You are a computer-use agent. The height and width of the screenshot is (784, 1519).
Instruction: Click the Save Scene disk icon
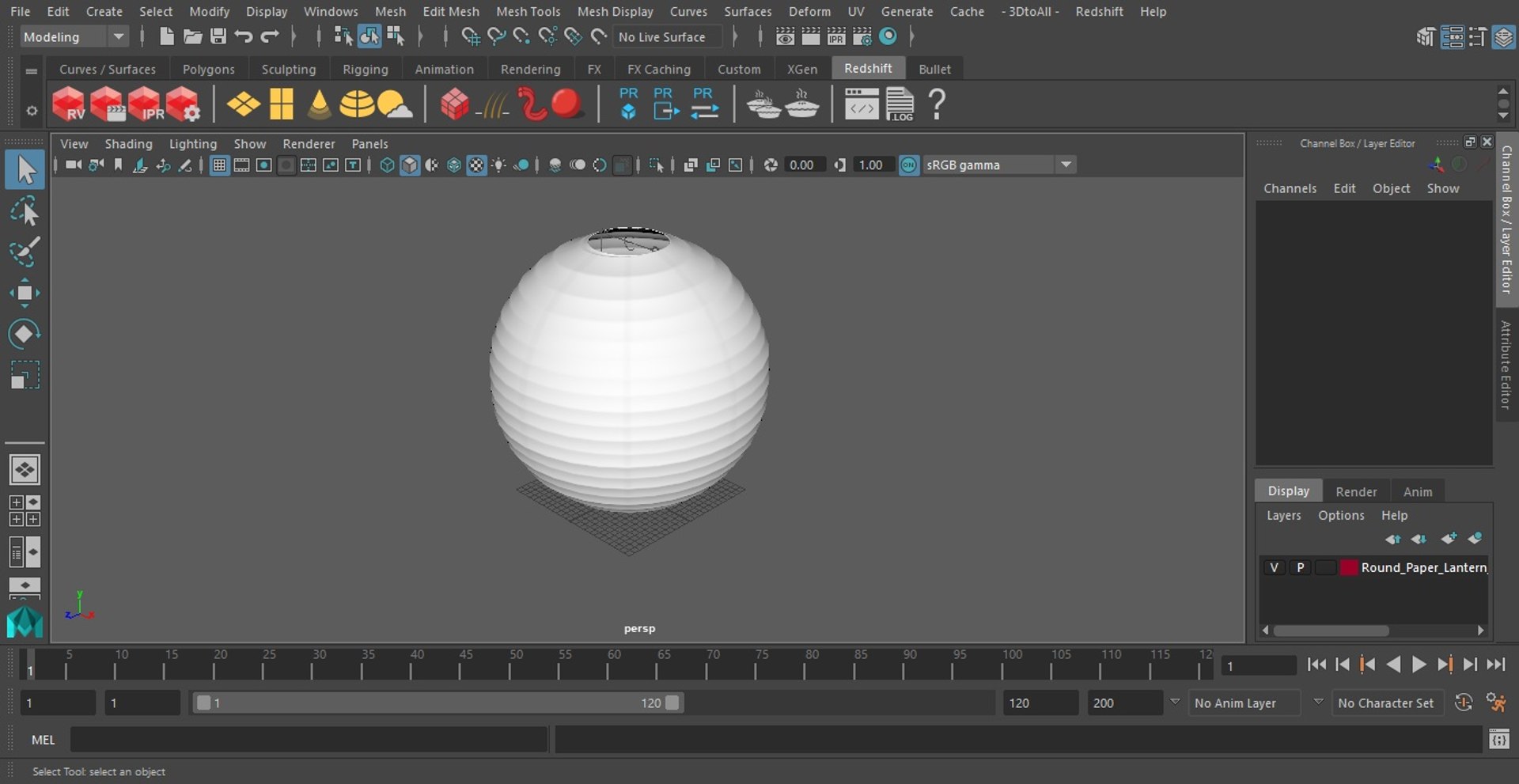(218, 36)
